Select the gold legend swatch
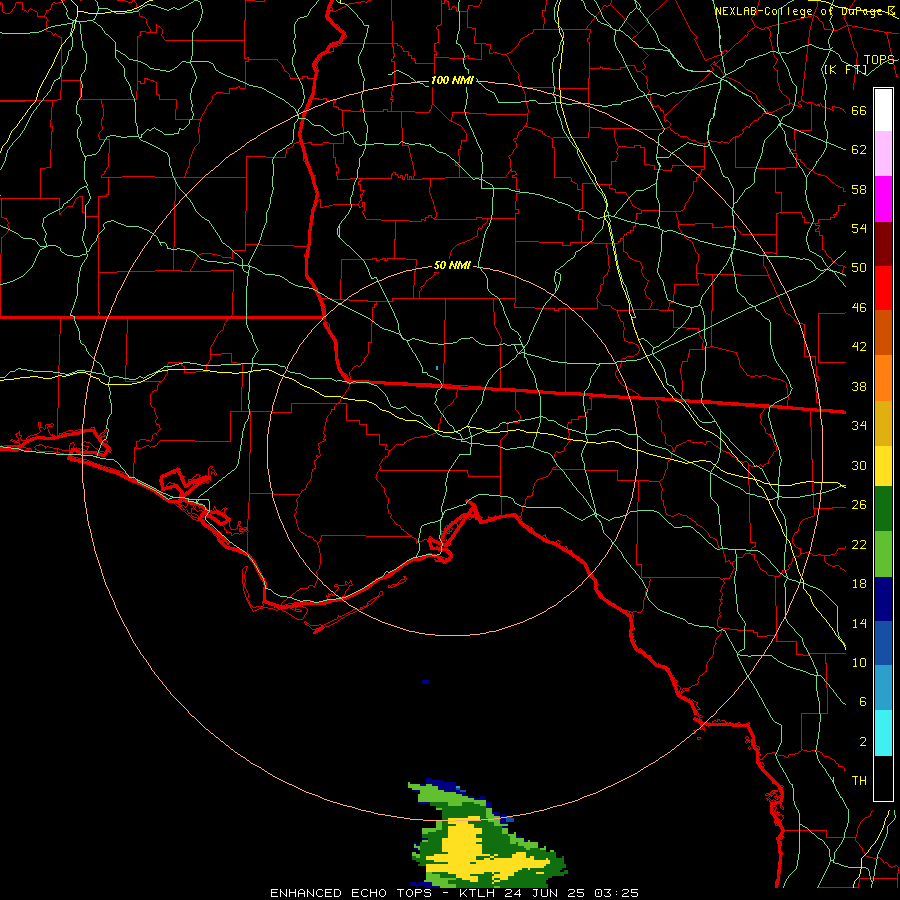Viewport: 900px width, 900px height. click(883, 423)
